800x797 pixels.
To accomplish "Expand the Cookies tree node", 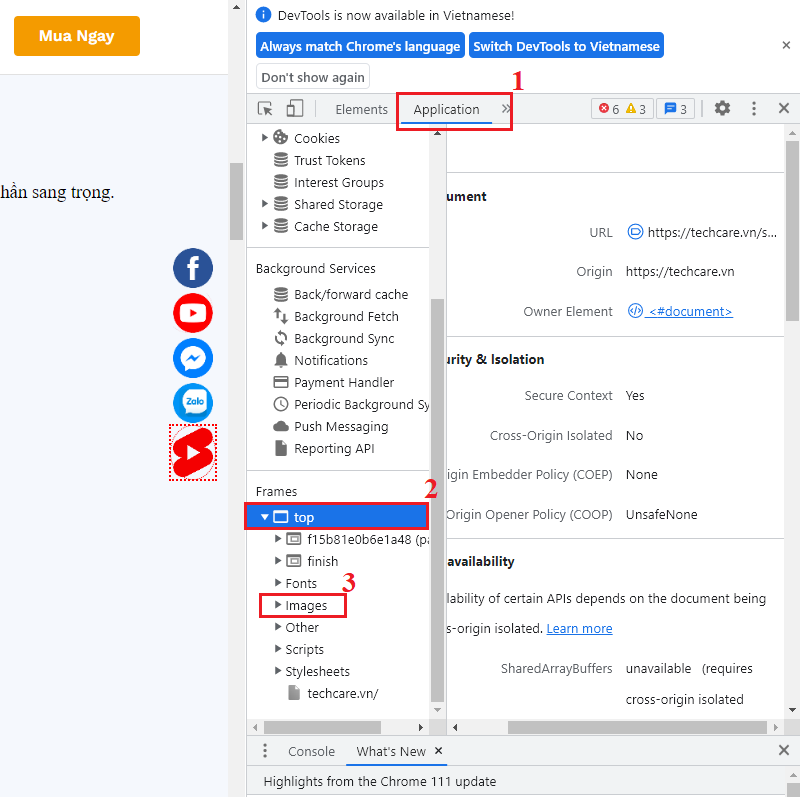I will coord(265,138).
